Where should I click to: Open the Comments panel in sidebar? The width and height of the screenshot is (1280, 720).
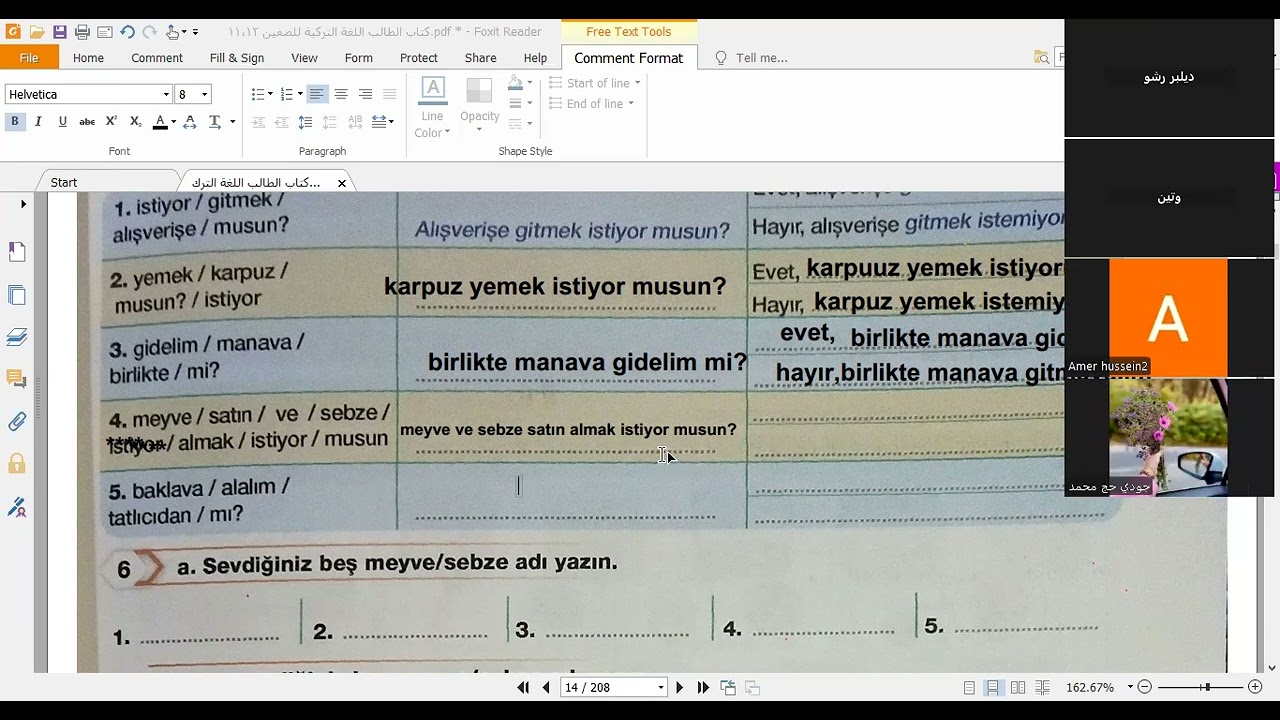click(x=17, y=379)
